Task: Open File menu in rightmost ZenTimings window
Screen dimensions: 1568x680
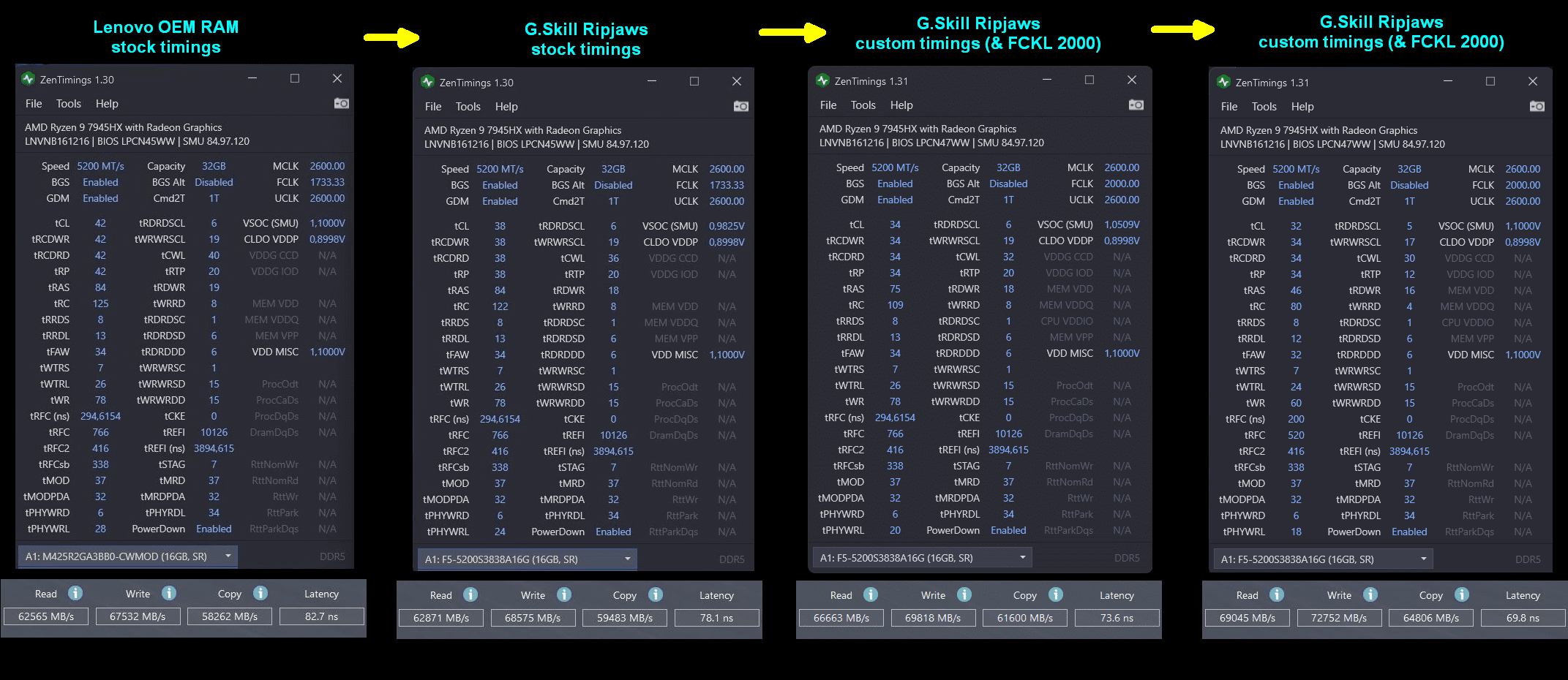Action: 1229,107
